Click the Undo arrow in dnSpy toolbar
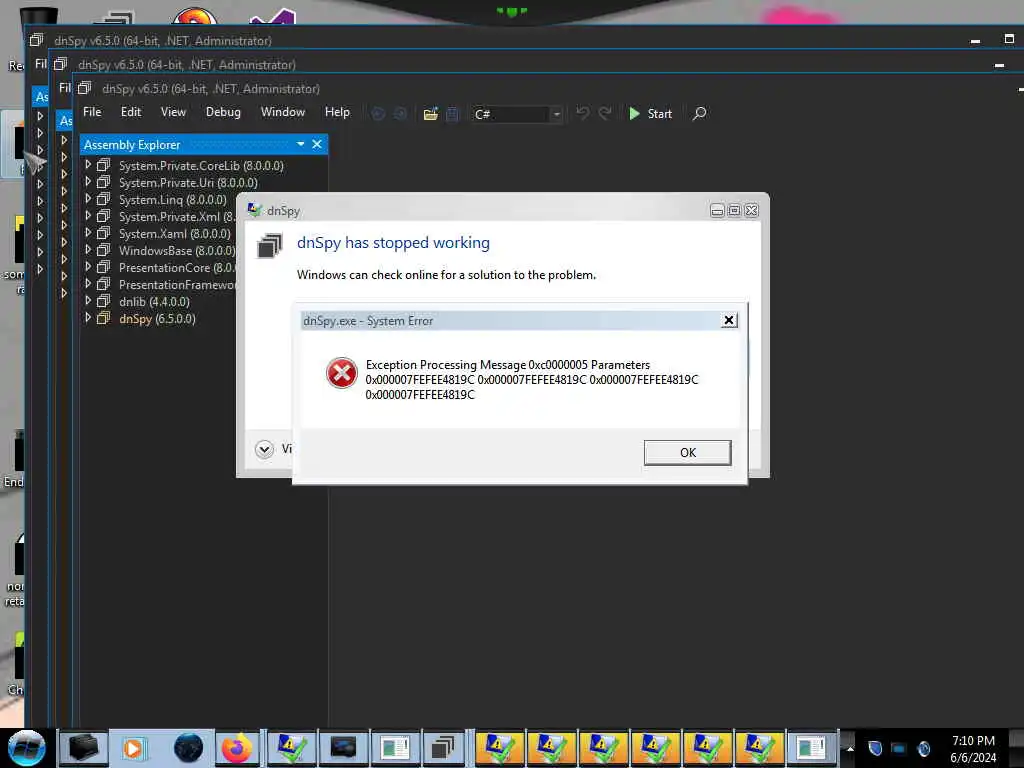 583,114
